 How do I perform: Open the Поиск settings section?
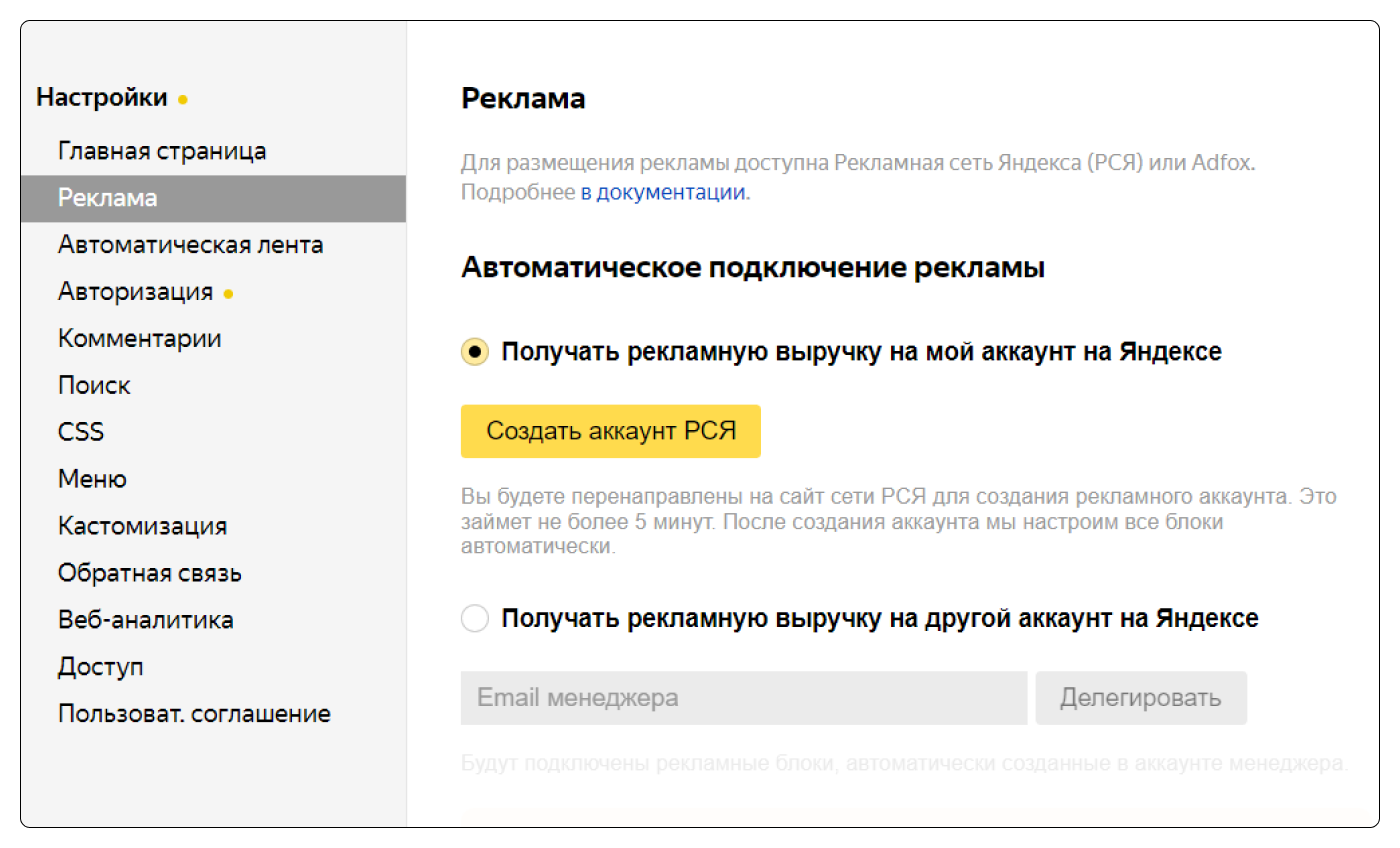(x=94, y=385)
